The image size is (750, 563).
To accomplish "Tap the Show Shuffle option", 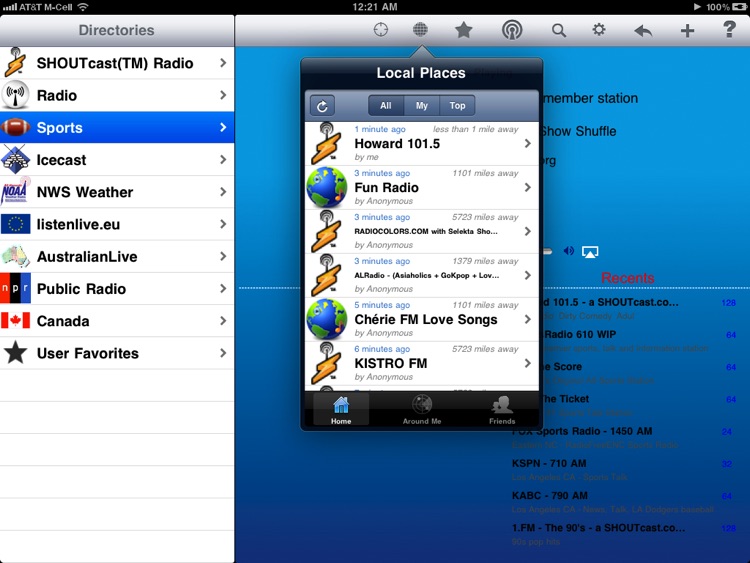I will point(578,131).
